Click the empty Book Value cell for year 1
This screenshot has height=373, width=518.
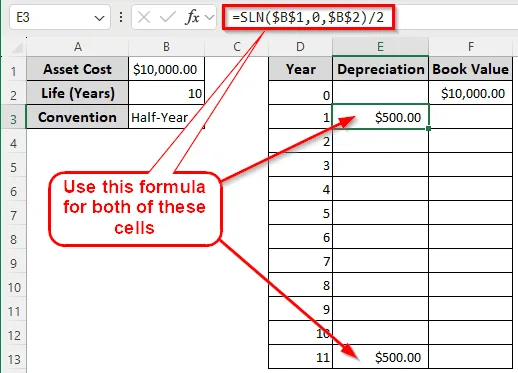pos(470,117)
